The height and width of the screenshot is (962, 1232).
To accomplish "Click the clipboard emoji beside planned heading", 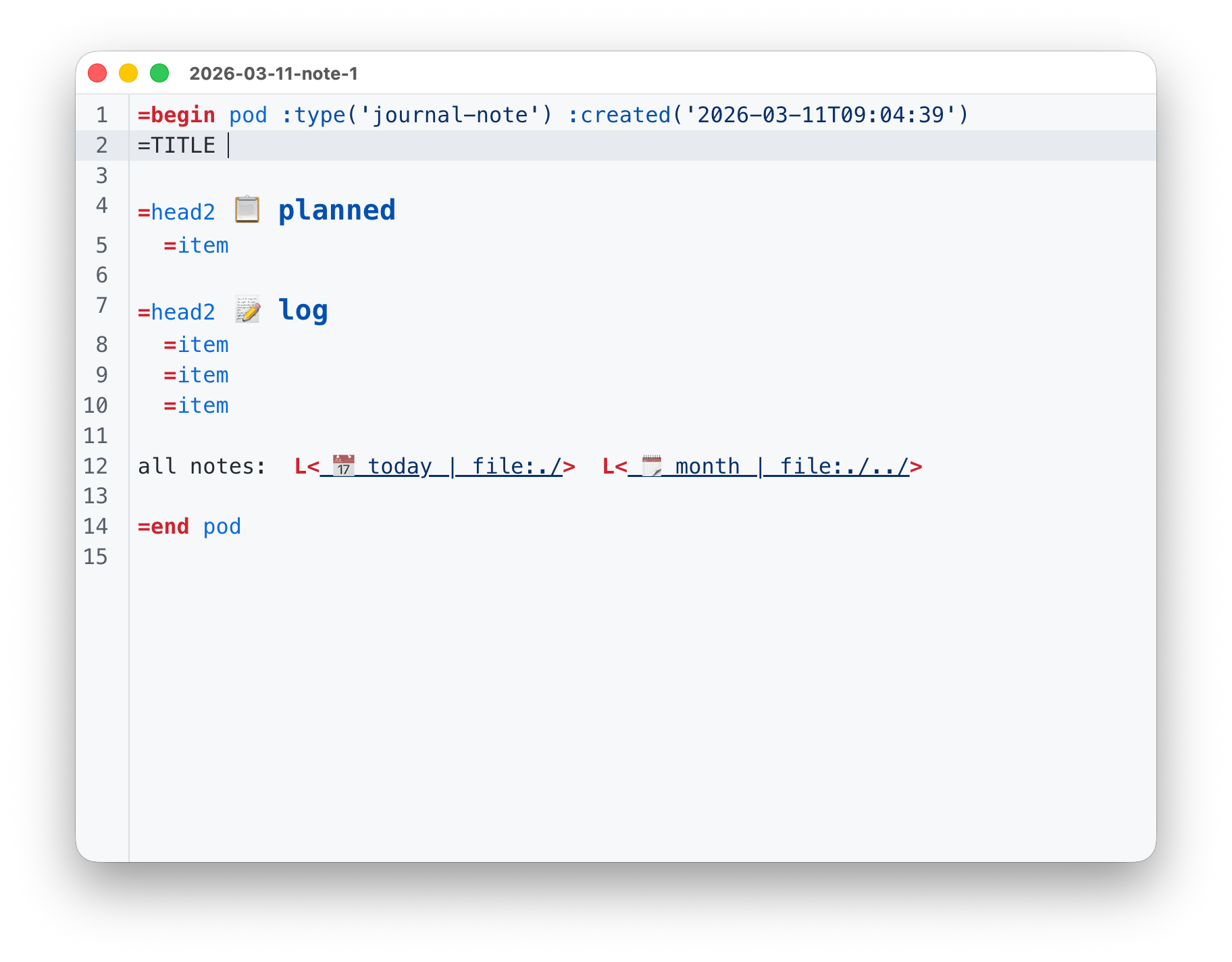I will [x=247, y=210].
